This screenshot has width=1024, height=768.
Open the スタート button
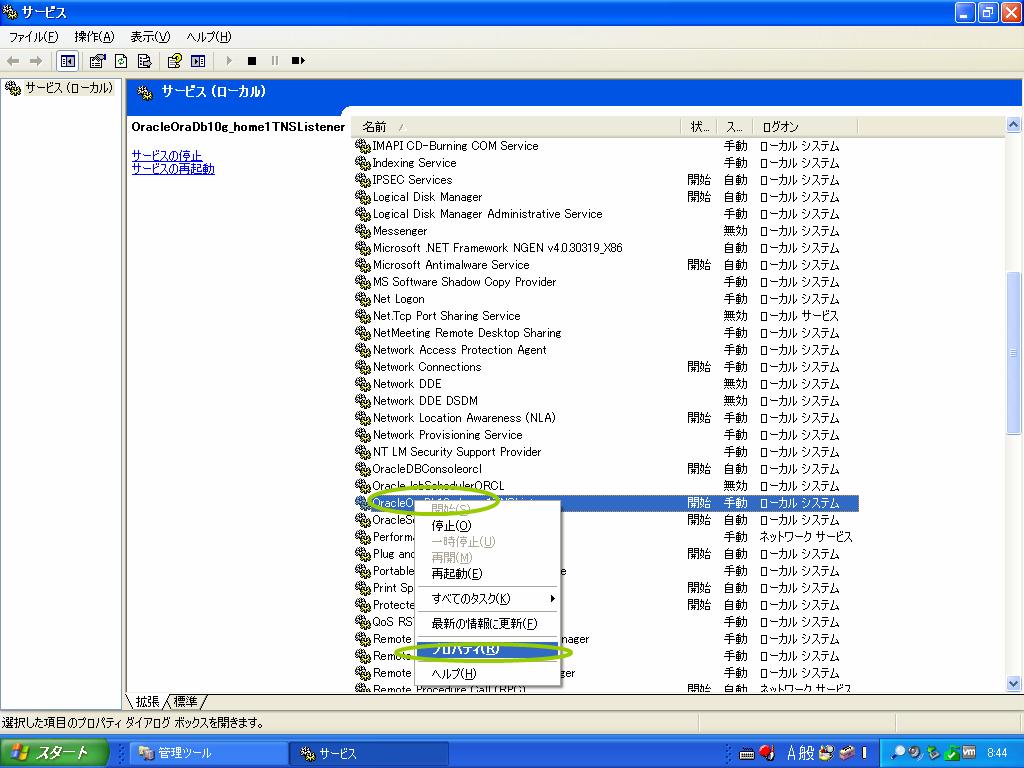(x=53, y=753)
